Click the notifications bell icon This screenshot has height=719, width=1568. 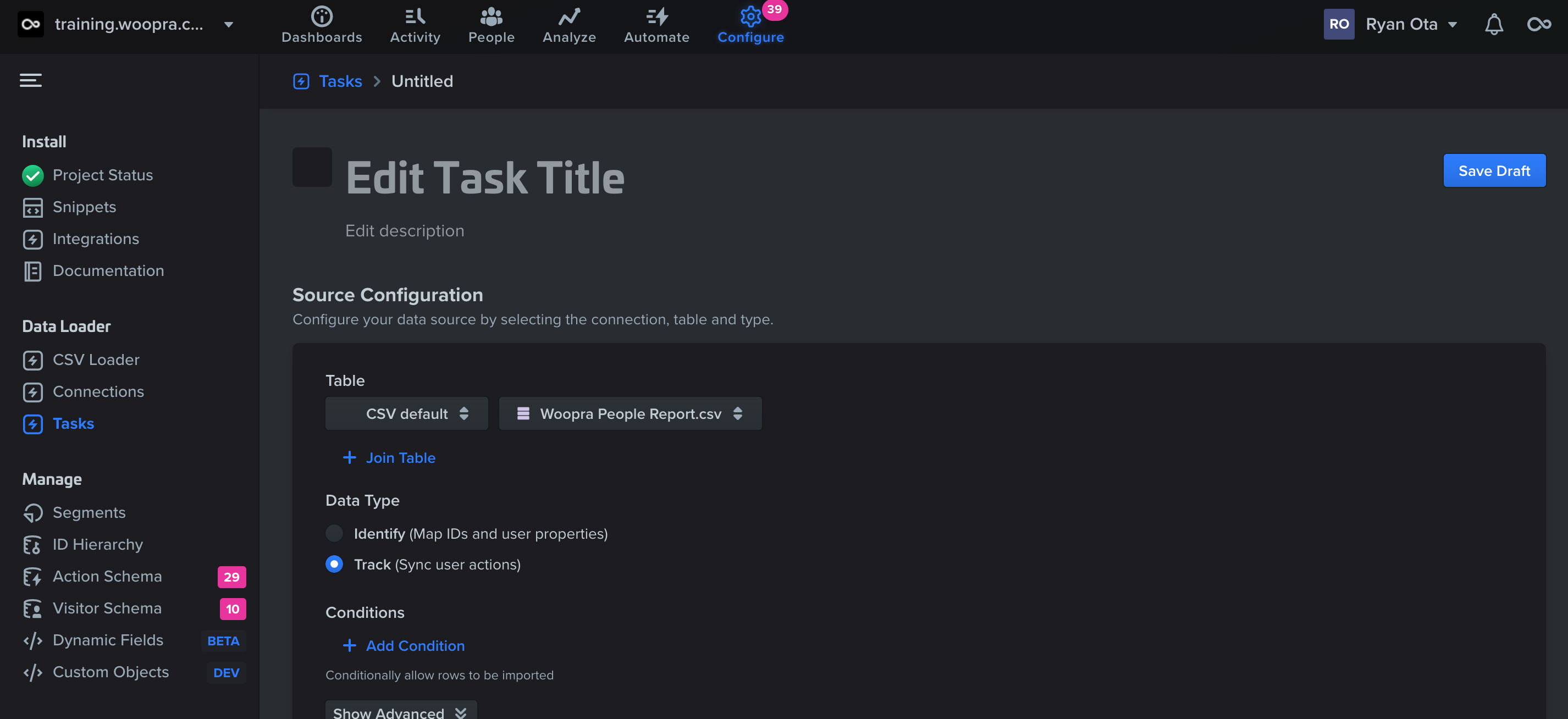click(x=1494, y=24)
